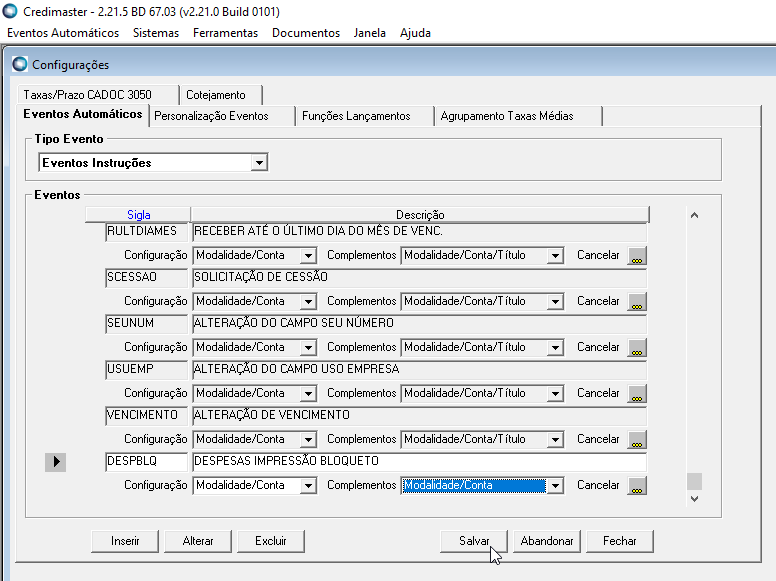The width and height of the screenshot is (776, 581).
Task: Expand Complementos dropdown for SEUNUM
Action: click(555, 347)
